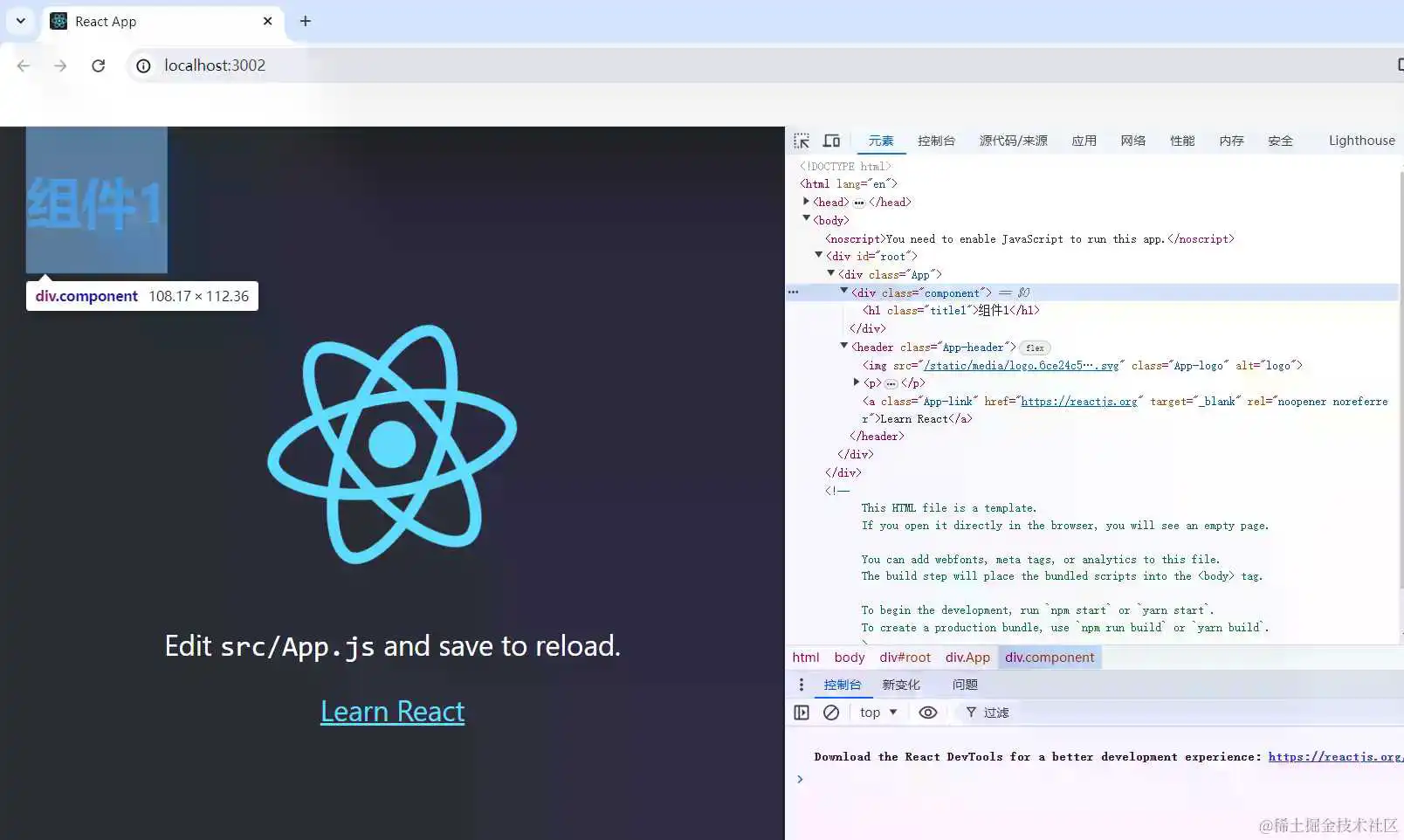Open the top context dropdown
This screenshot has width=1404, height=840.
[x=878, y=713]
